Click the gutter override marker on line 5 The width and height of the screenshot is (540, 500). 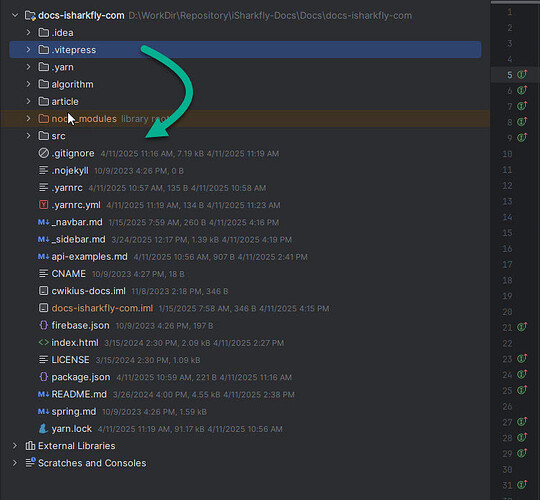point(522,74)
